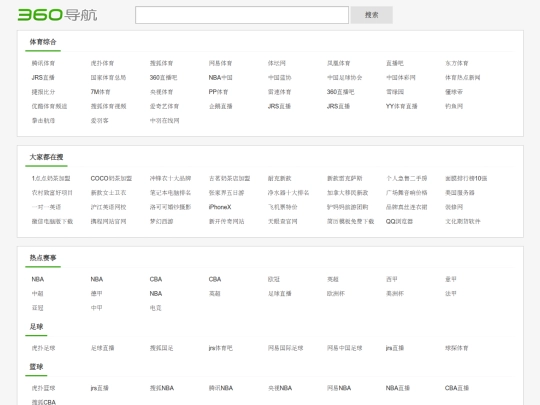This screenshot has width=540, height=405.
Task: Open 西甲 event link
Action: (x=392, y=279)
